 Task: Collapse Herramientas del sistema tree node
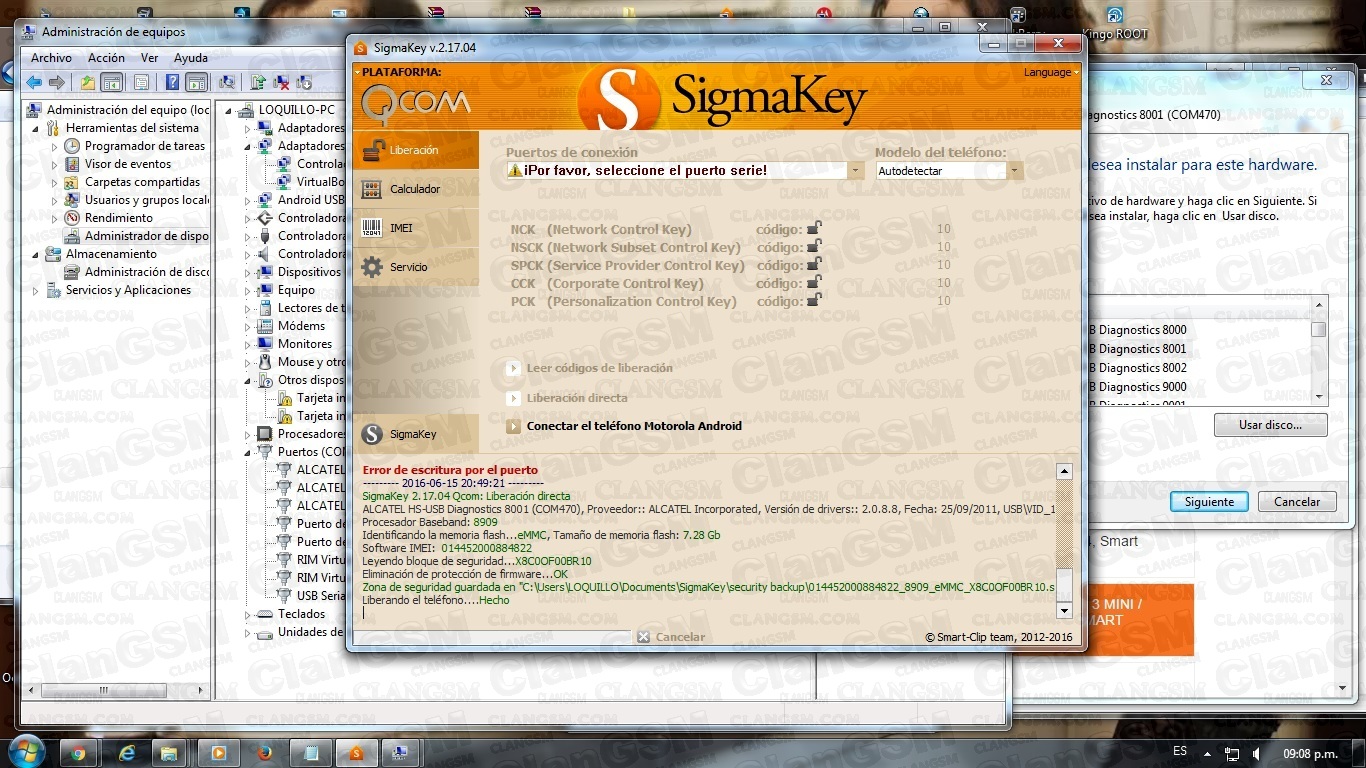click(x=37, y=128)
